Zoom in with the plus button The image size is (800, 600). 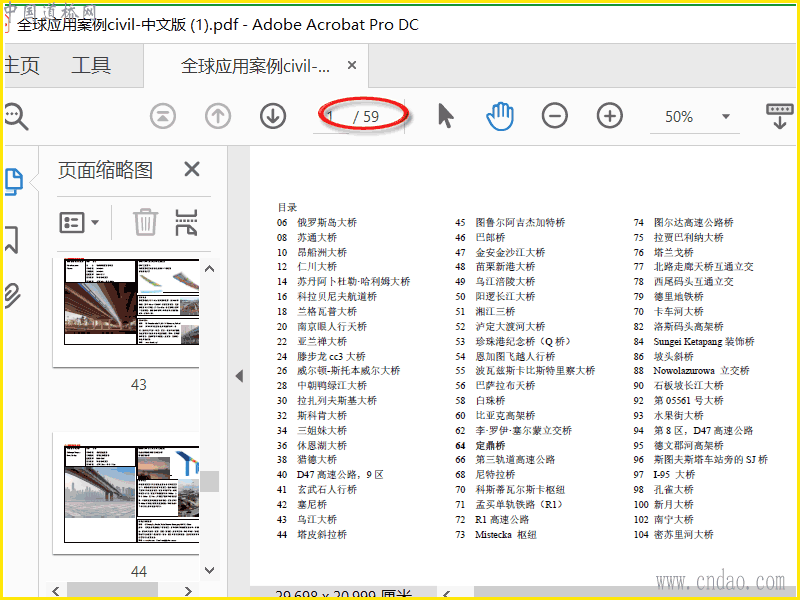click(x=610, y=116)
